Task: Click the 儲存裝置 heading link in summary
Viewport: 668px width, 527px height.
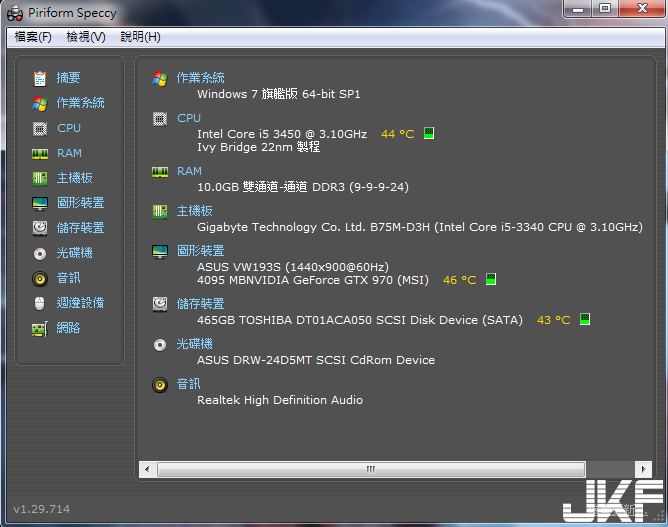Action: [x=200, y=304]
